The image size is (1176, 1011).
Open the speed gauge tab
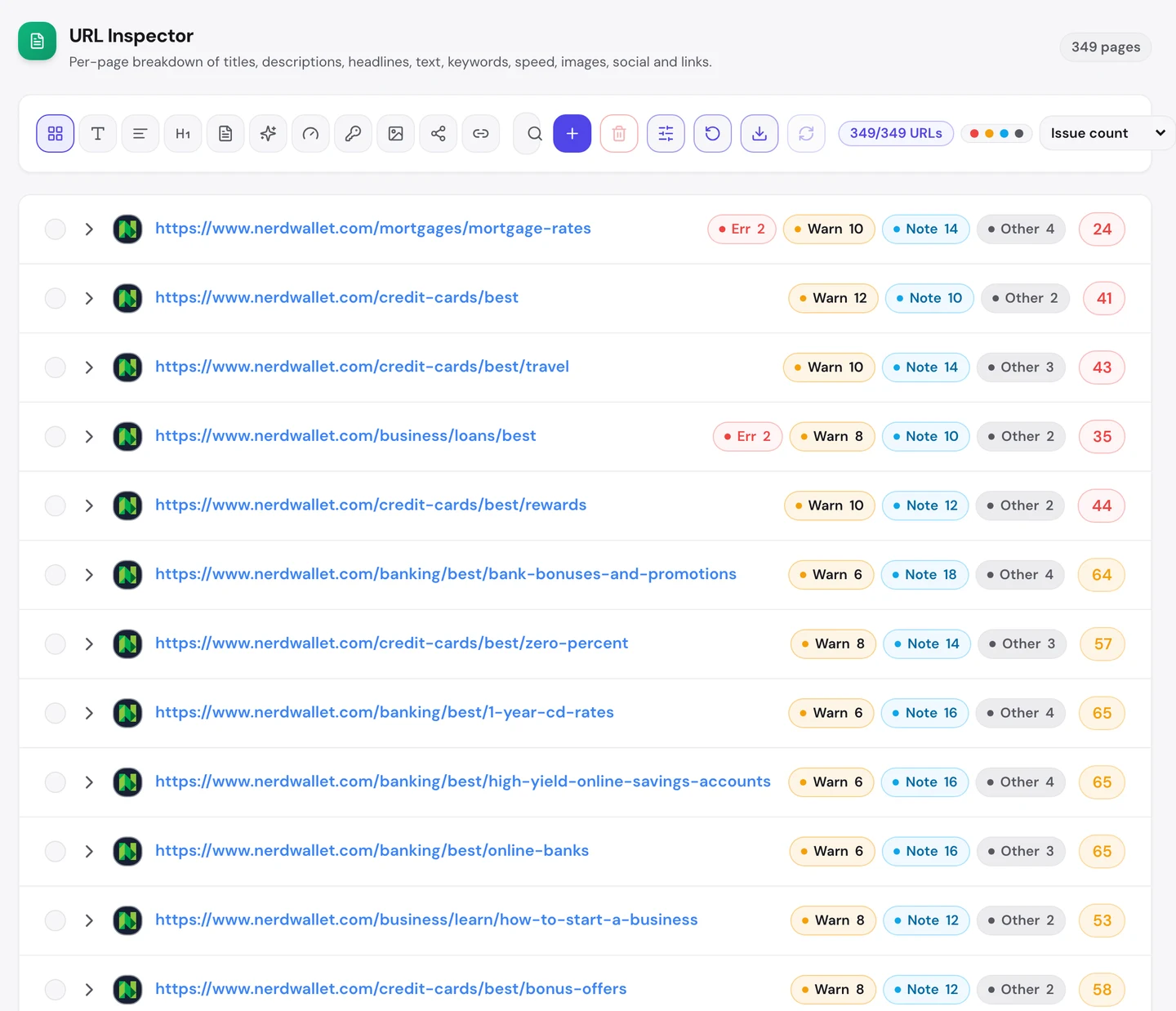310,133
